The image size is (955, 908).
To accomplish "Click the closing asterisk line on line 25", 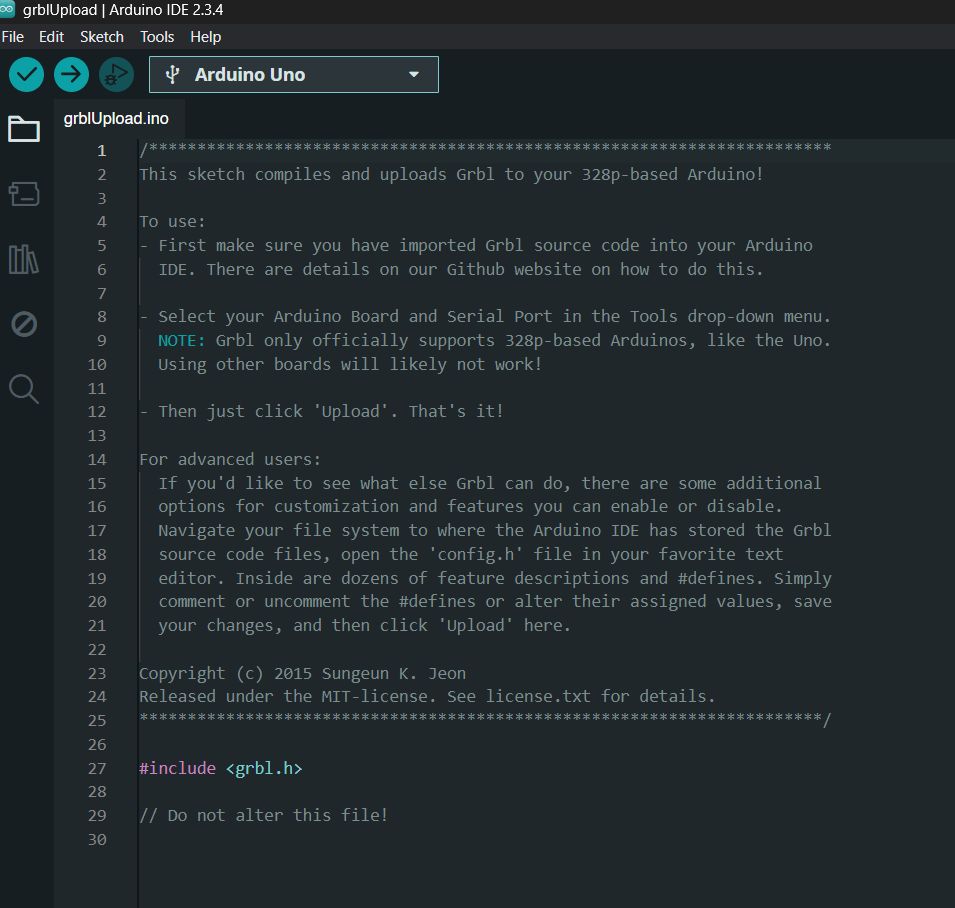I will [x=485, y=720].
